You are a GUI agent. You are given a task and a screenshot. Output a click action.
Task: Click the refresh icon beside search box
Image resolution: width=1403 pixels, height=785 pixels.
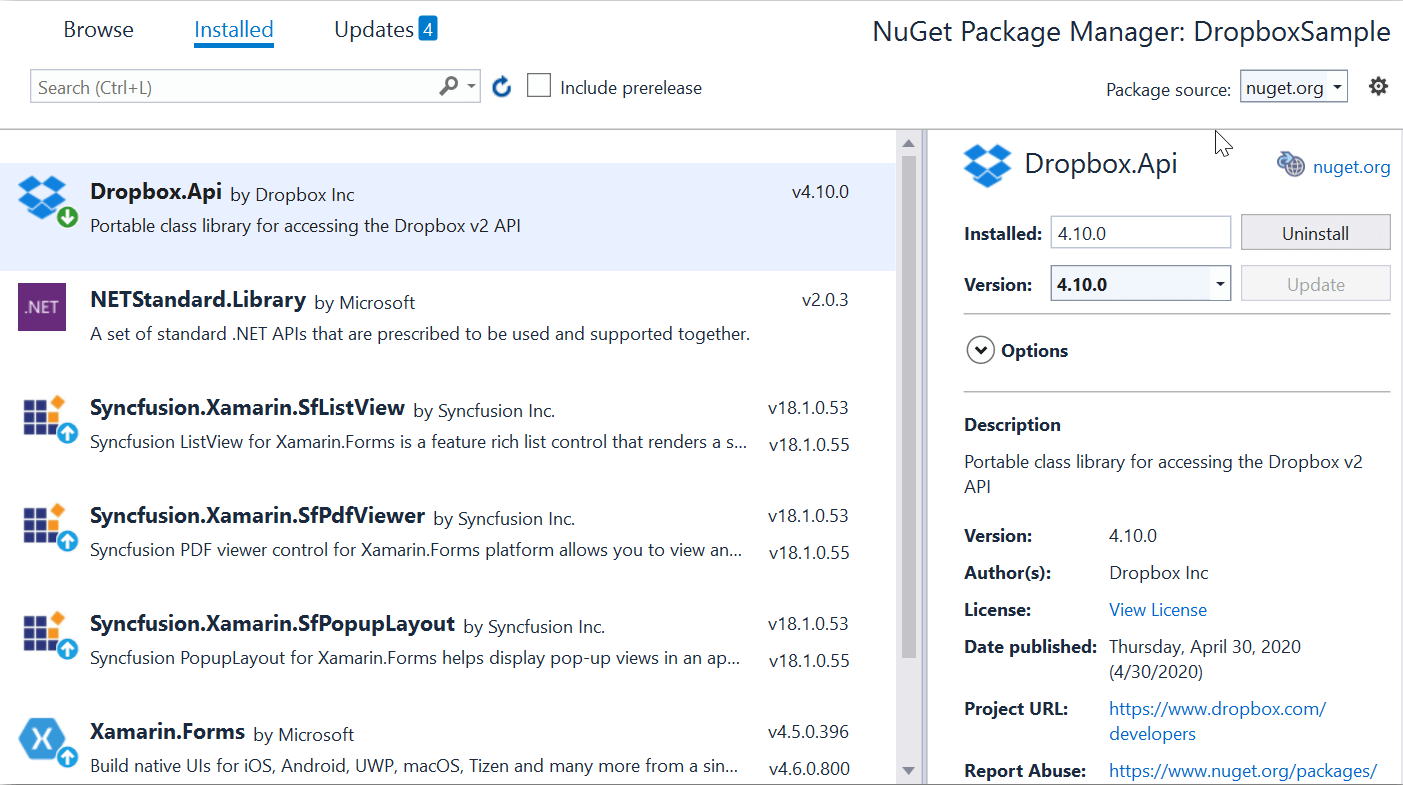(502, 88)
